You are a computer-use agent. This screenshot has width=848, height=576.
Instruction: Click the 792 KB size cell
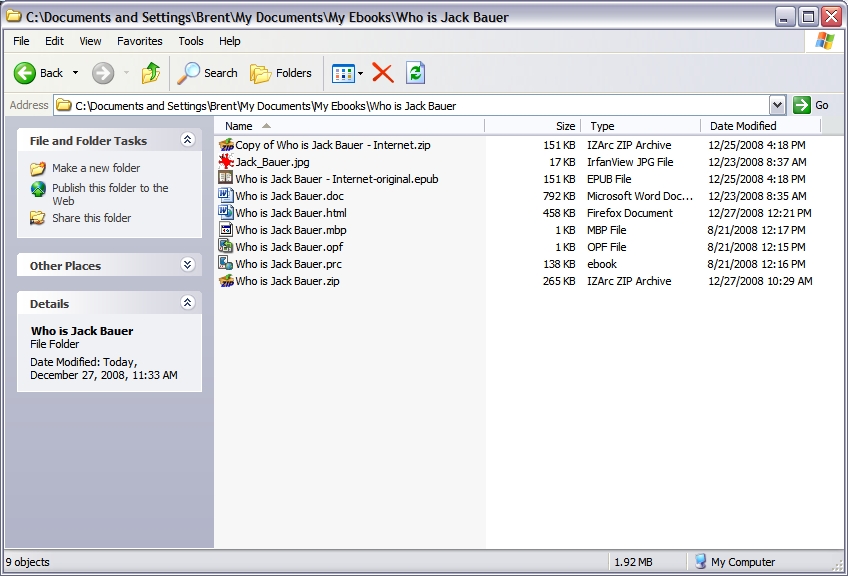[559, 196]
